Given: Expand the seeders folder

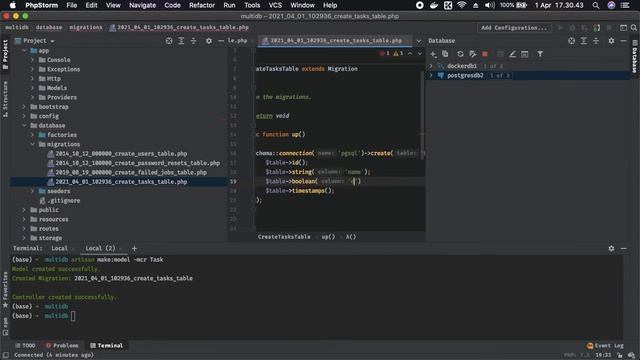Looking at the screenshot, I should click(x=32, y=191).
